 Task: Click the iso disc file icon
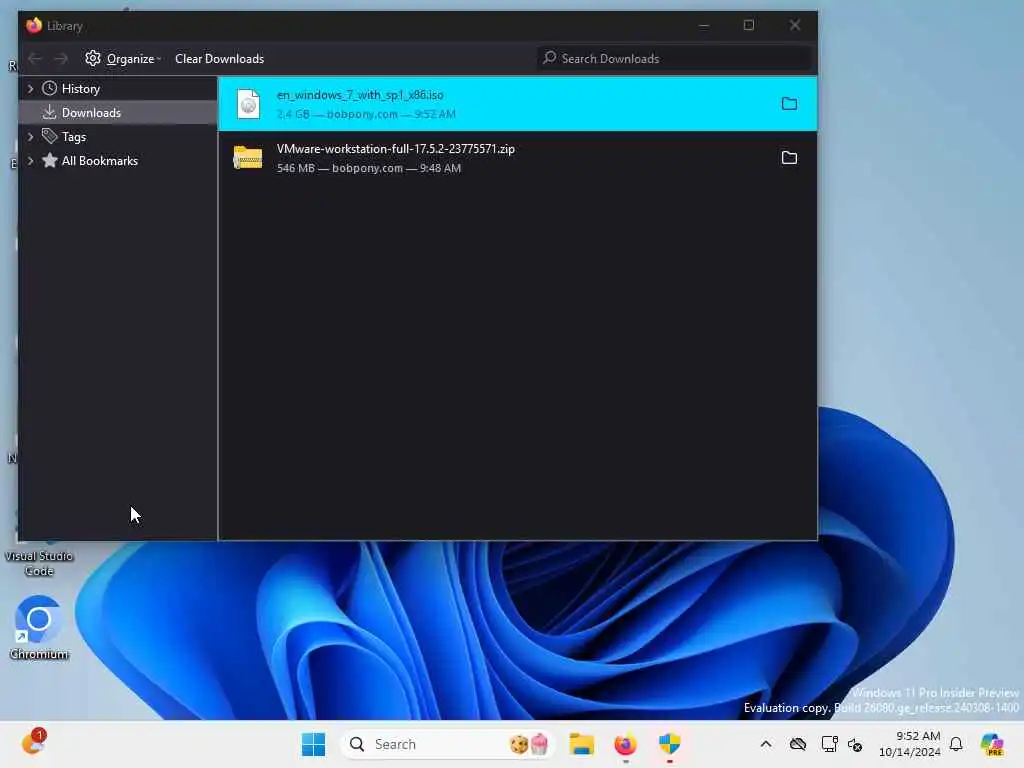point(248,104)
